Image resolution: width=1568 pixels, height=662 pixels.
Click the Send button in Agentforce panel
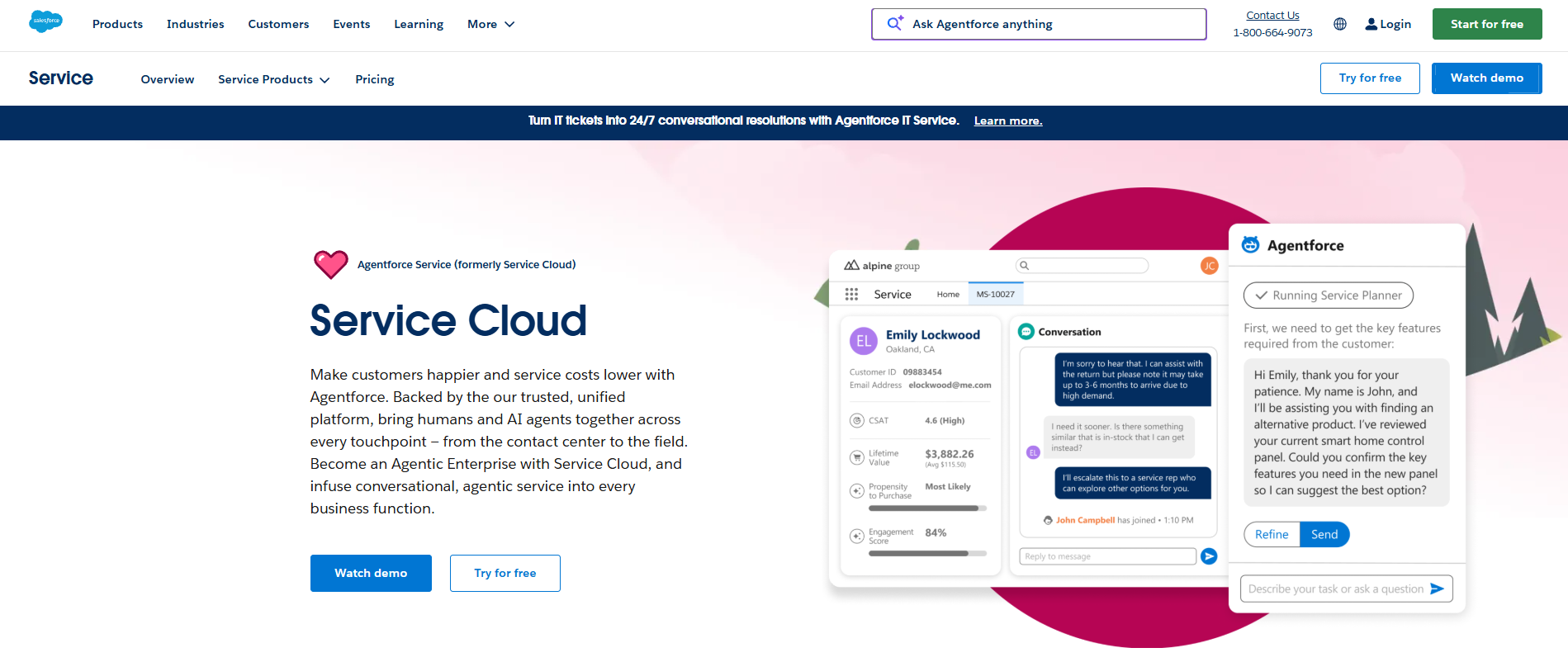point(1324,534)
